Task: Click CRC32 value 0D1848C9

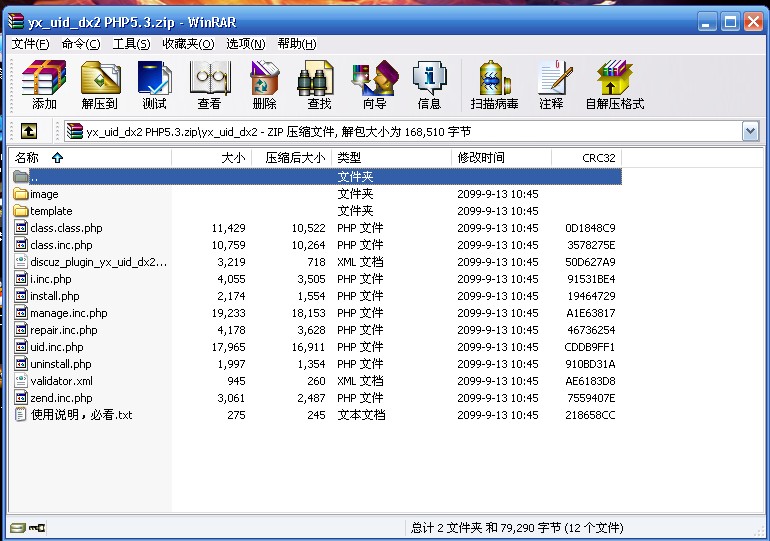Action: tap(590, 228)
